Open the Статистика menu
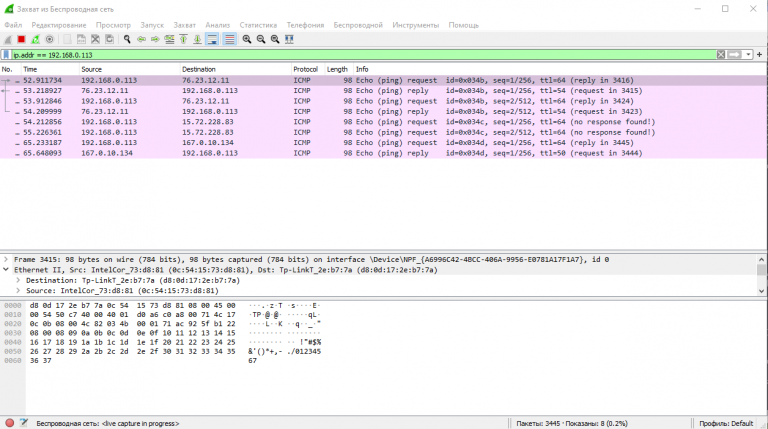The image size is (768, 429). 258,25
